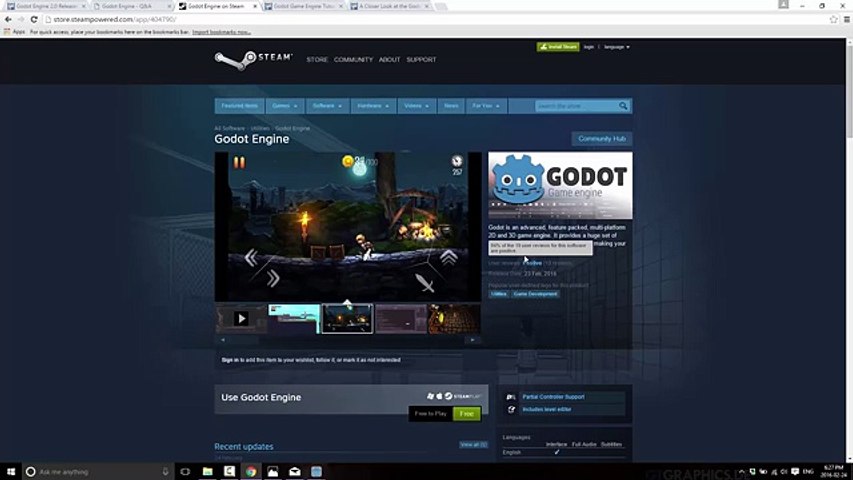This screenshot has height=480, width=853.
Task: Click the Godot Game engine header image
Action: 560,186
